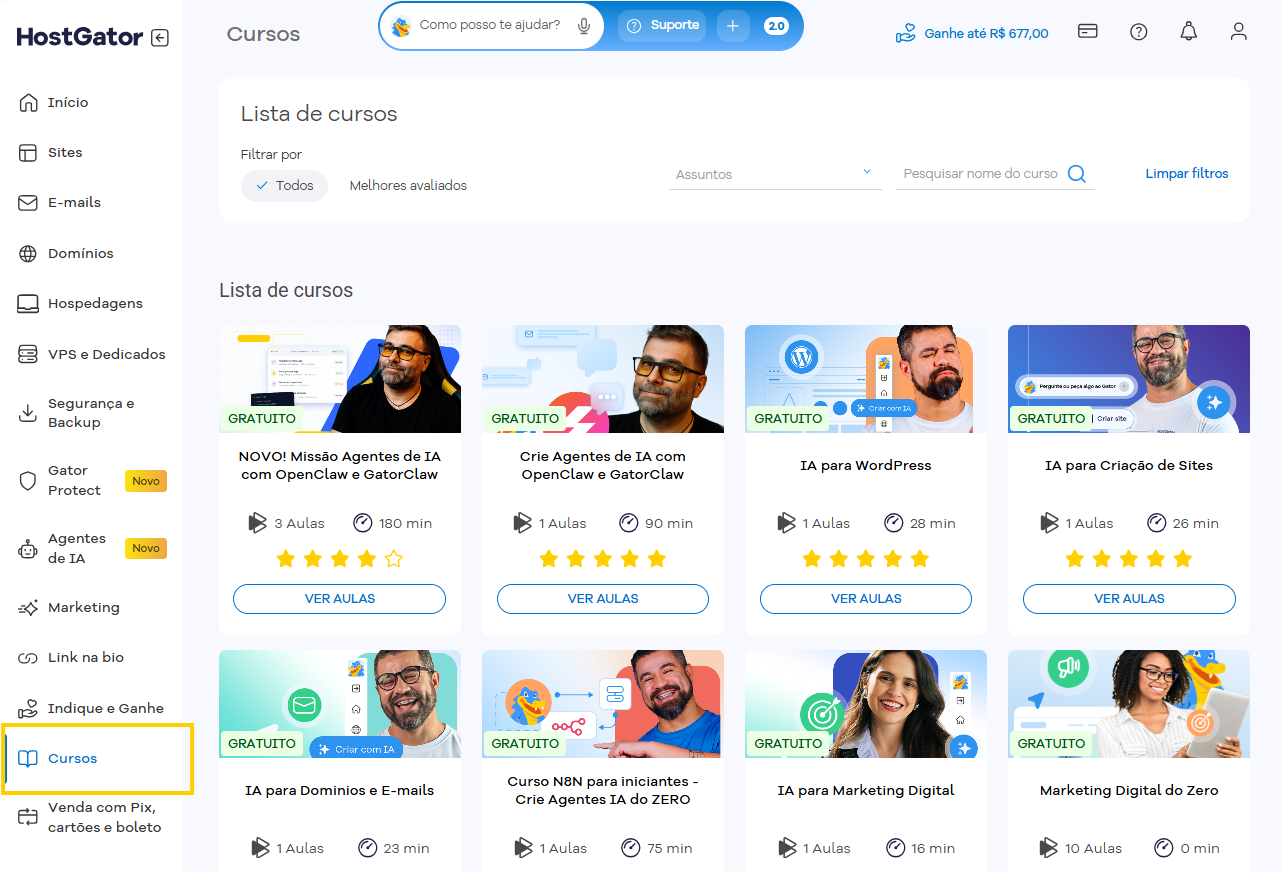Click the Indique e Ganhe hand icon
Image resolution: width=1281 pixels, height=872 pixels.
click(28, 708)
